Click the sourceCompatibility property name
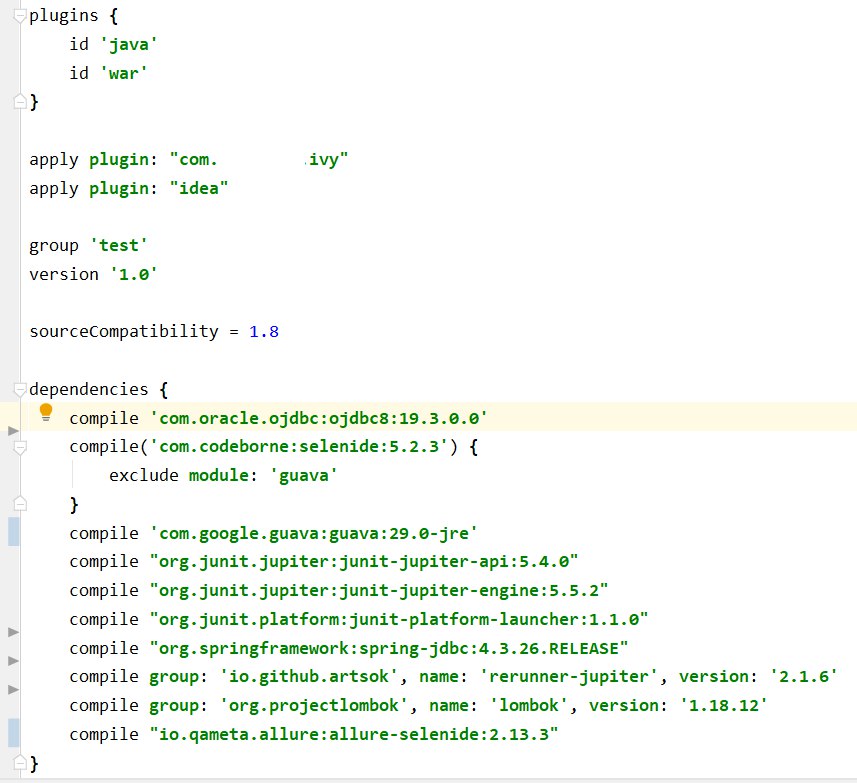 click(x=124, y=332)
